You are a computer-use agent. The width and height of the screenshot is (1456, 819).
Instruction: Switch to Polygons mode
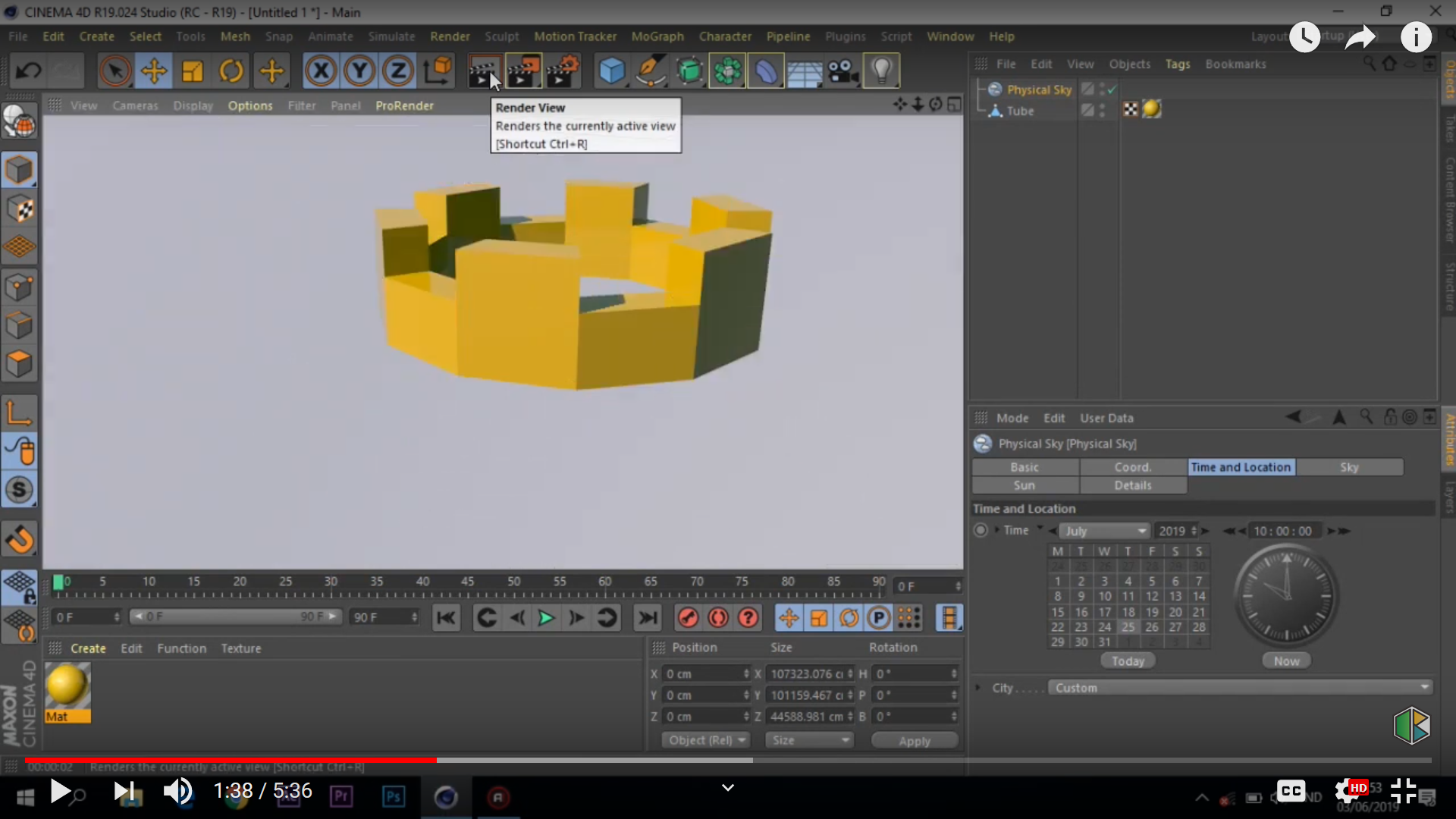[19, 364]
